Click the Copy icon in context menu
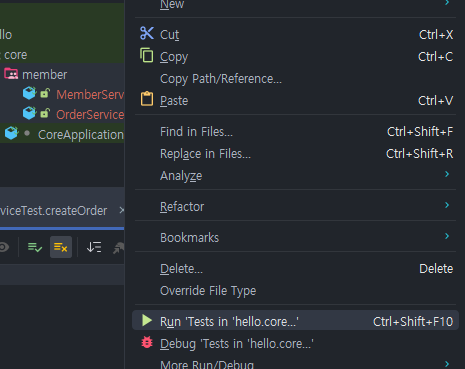Viewport: 465px width, 369px height. (147, 55)
